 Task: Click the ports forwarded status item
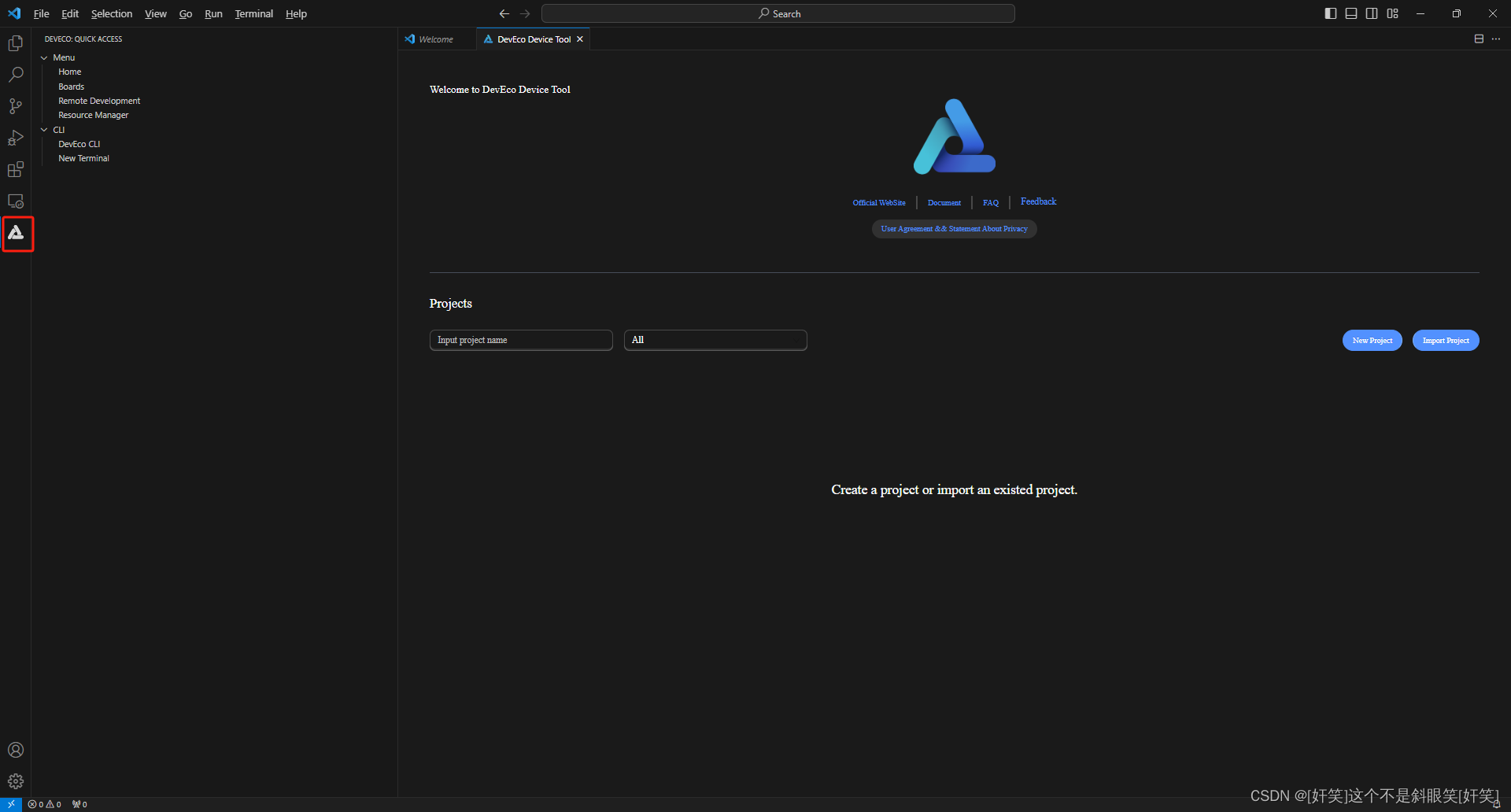click(x=79, y=804)
